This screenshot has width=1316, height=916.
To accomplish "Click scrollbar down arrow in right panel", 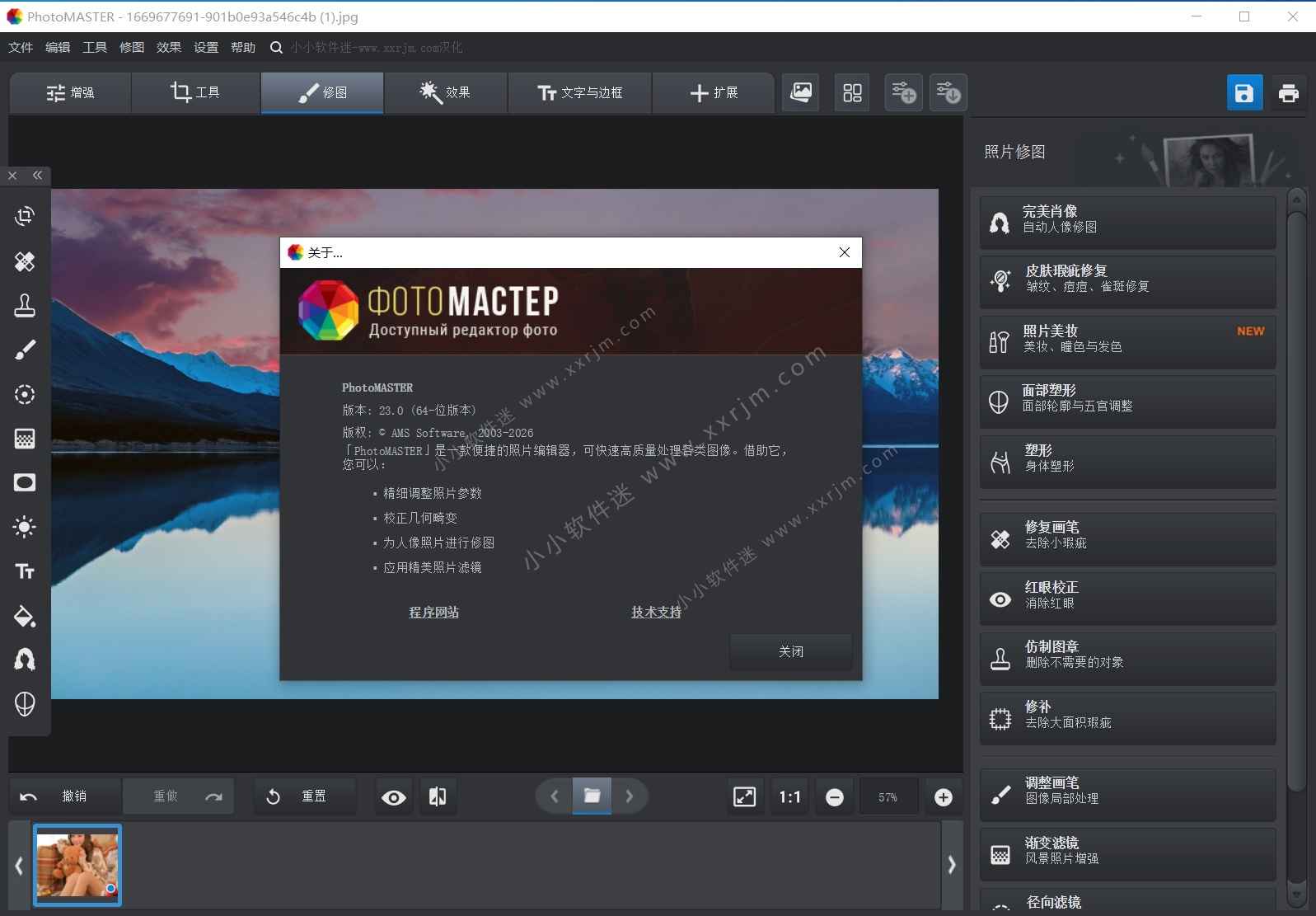I will click(1296, 895).
